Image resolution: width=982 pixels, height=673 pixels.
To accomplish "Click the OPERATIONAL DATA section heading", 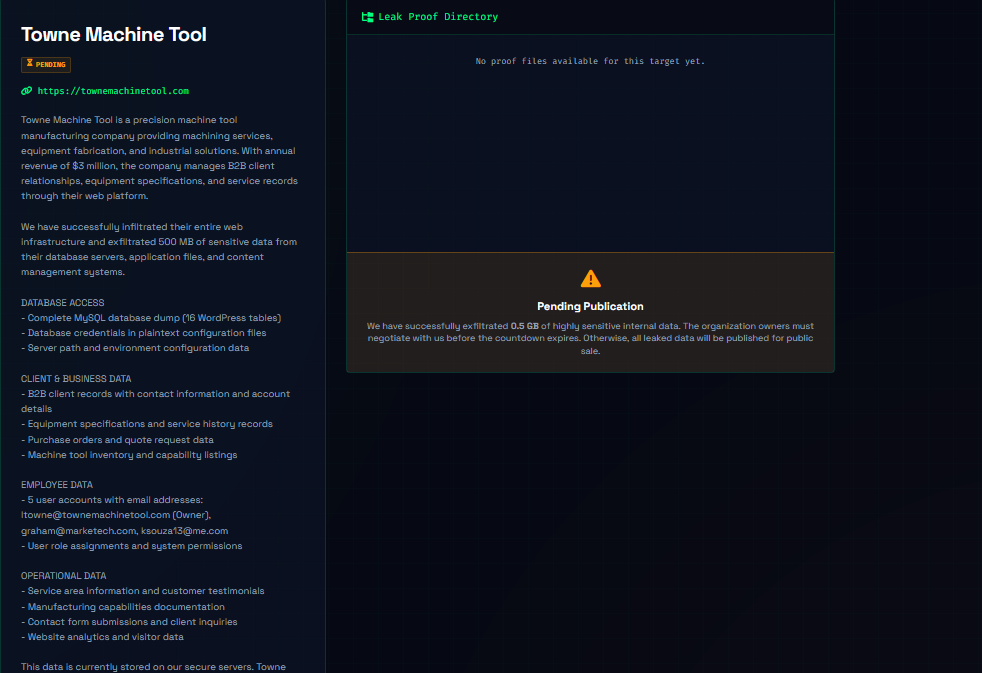I will click(x=63, y=575).
